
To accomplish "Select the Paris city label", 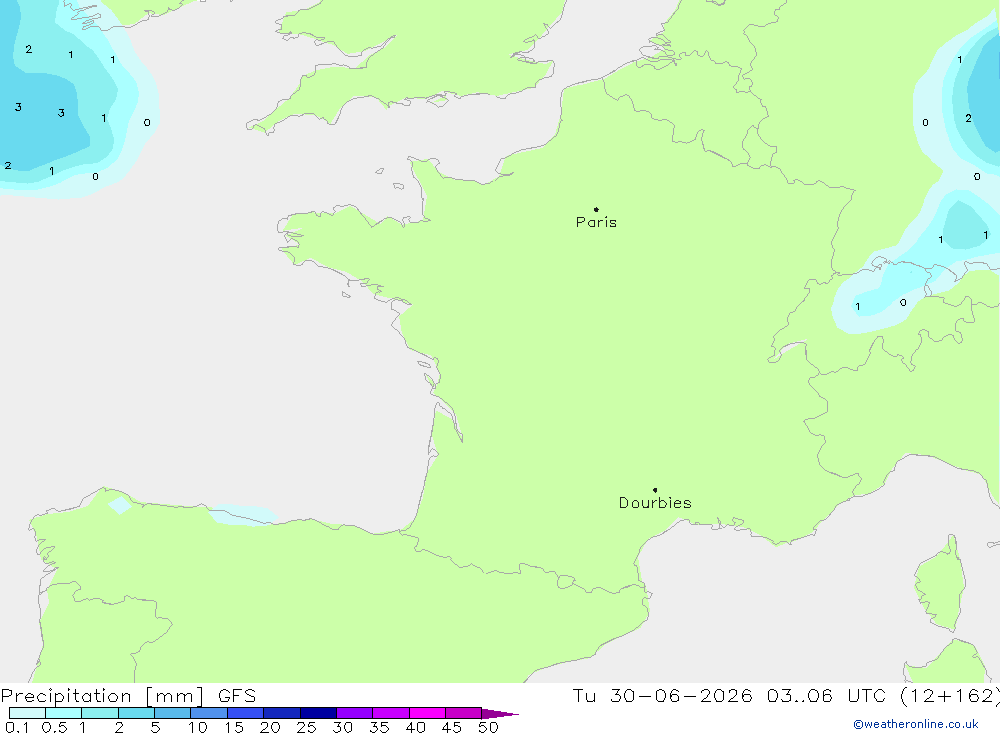I will pos(596,222).
